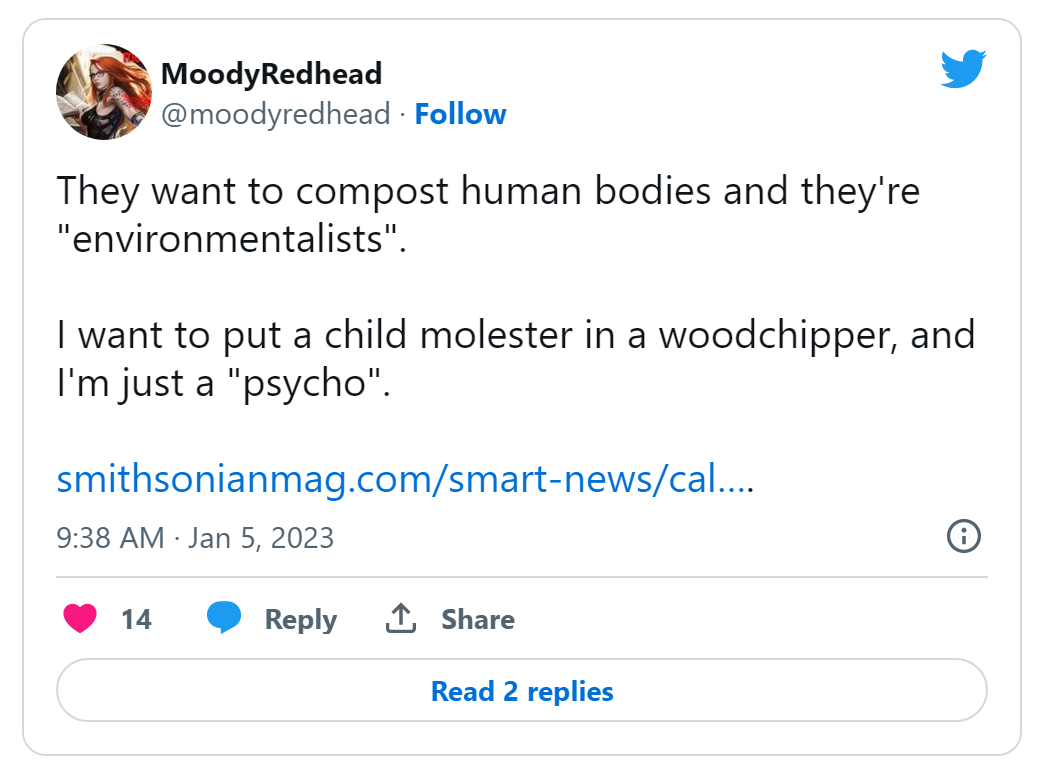This screenshot has width=1038, height=775.
Task: Click the tweet line mentioning a woodchipper
Action: pyautogui.click(x=516, y=334)
